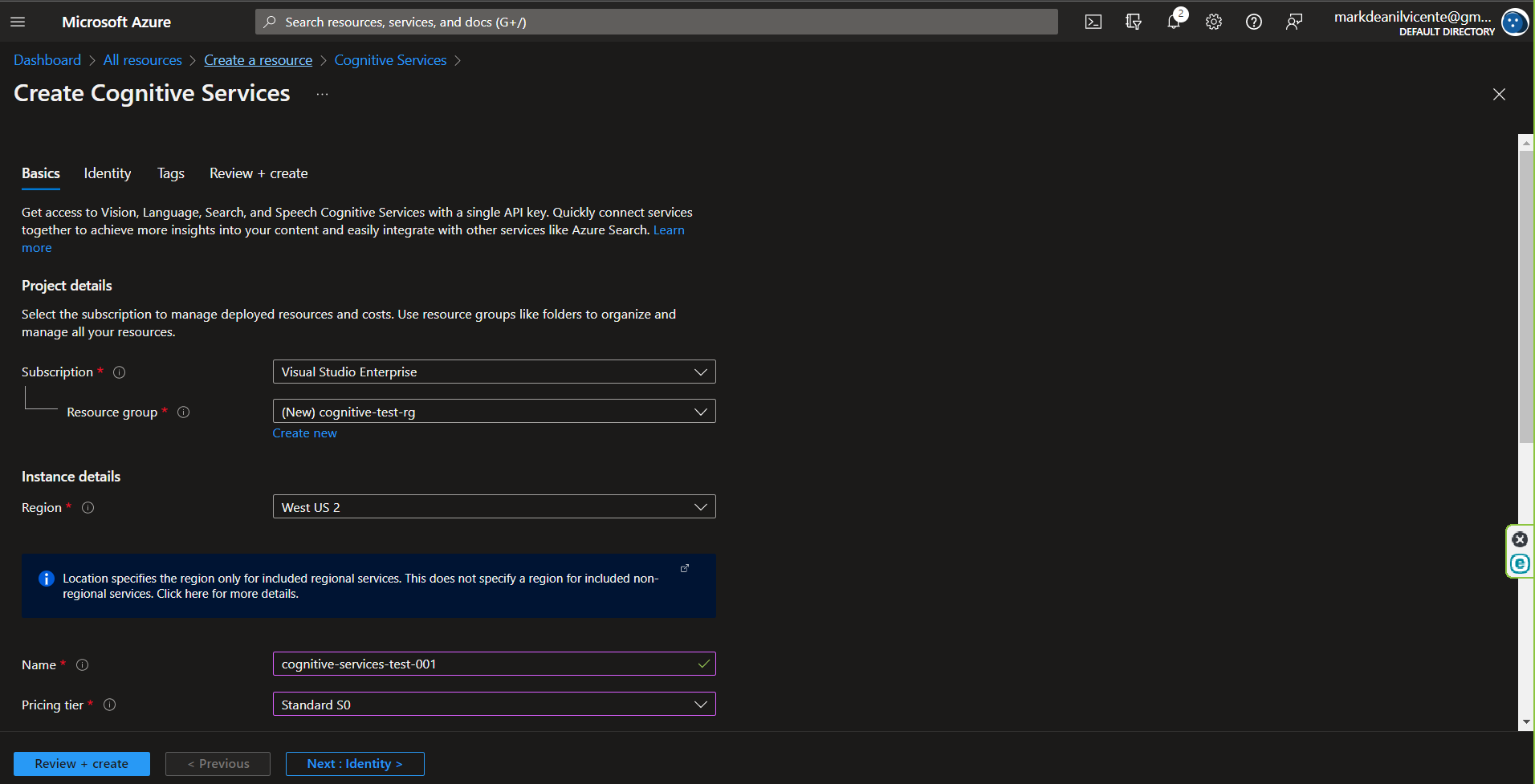Launch Cloud Shell from the top bar
This screenshot has height=784, width=1535.
(1093, 22)
